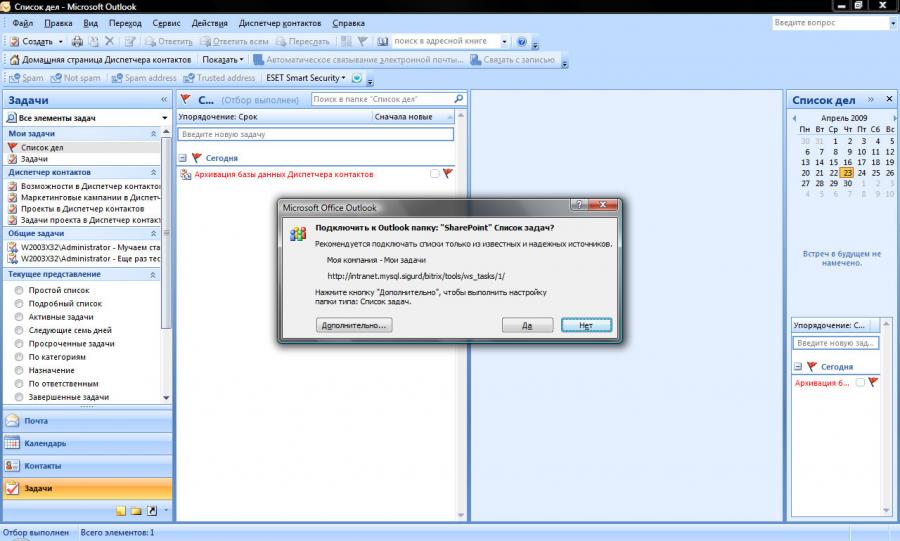Click the shortcuts icon at navigation bottom

click(x=152, y=511)
